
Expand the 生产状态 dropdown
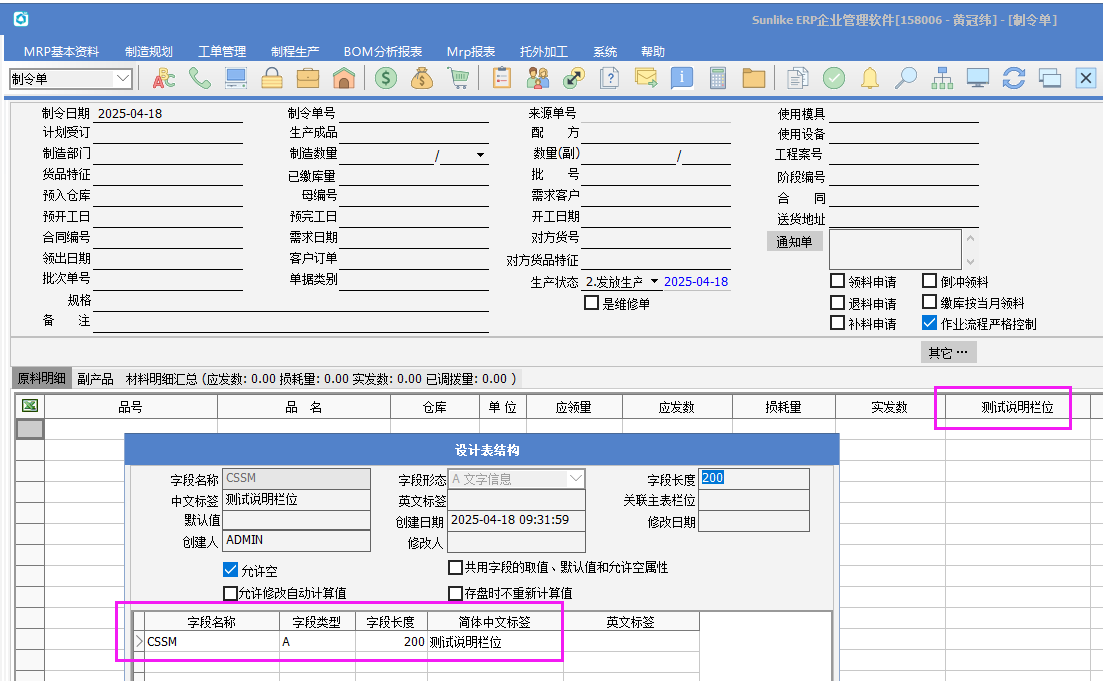(654, 282)
